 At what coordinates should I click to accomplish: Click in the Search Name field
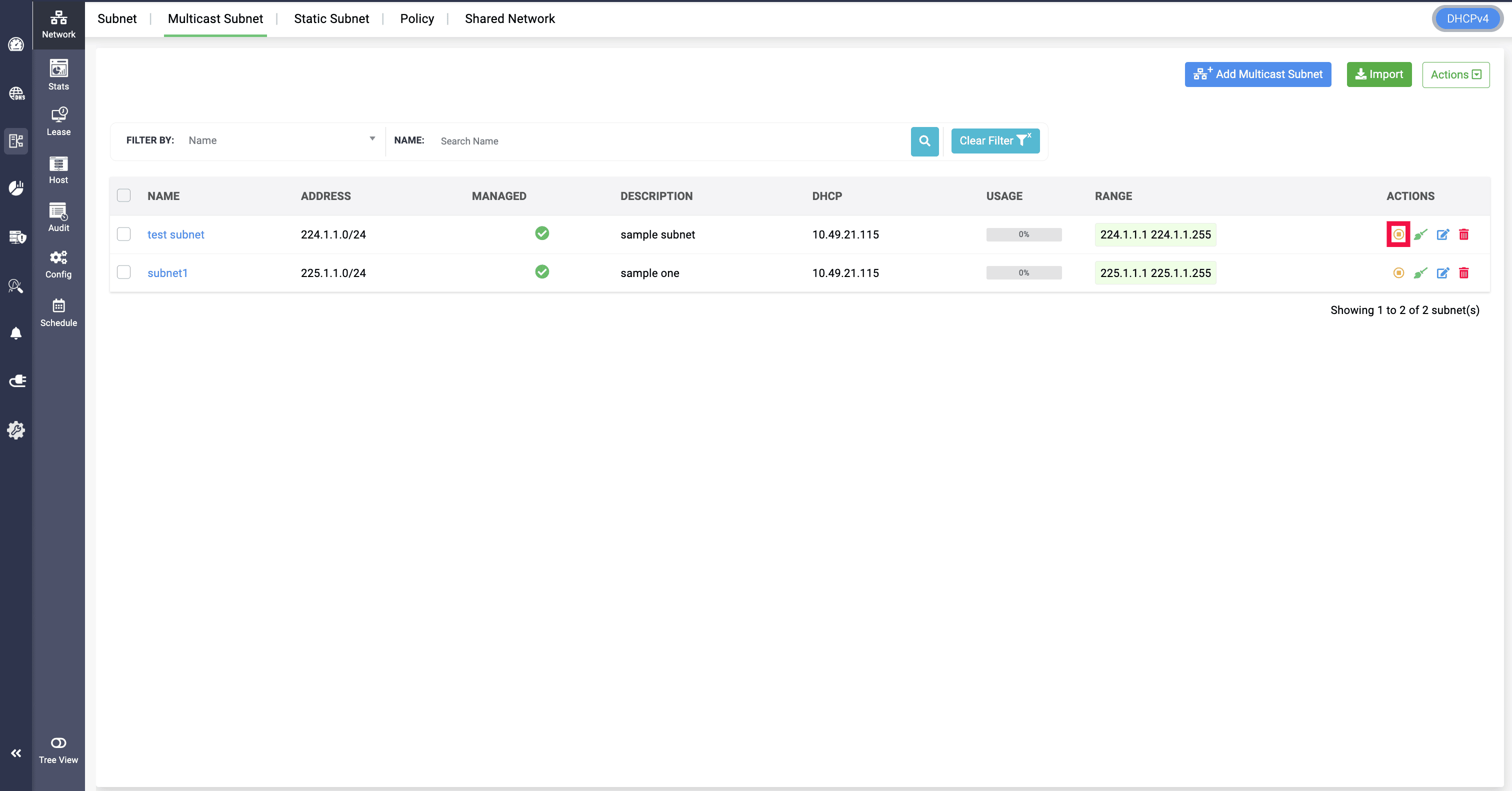click(669, 141)
